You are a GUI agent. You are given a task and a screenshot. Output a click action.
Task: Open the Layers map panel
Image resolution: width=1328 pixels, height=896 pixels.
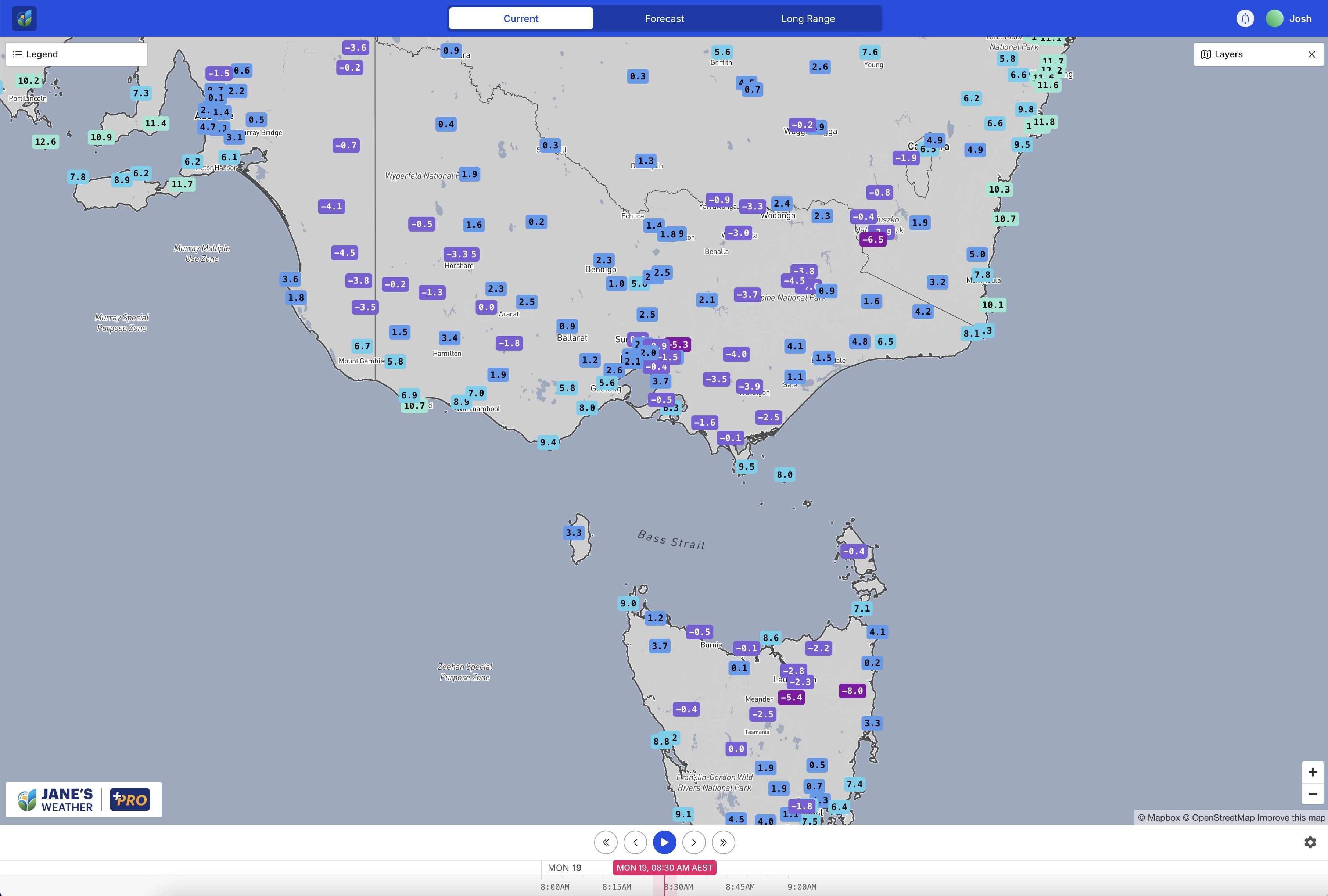click(1222, 54)
